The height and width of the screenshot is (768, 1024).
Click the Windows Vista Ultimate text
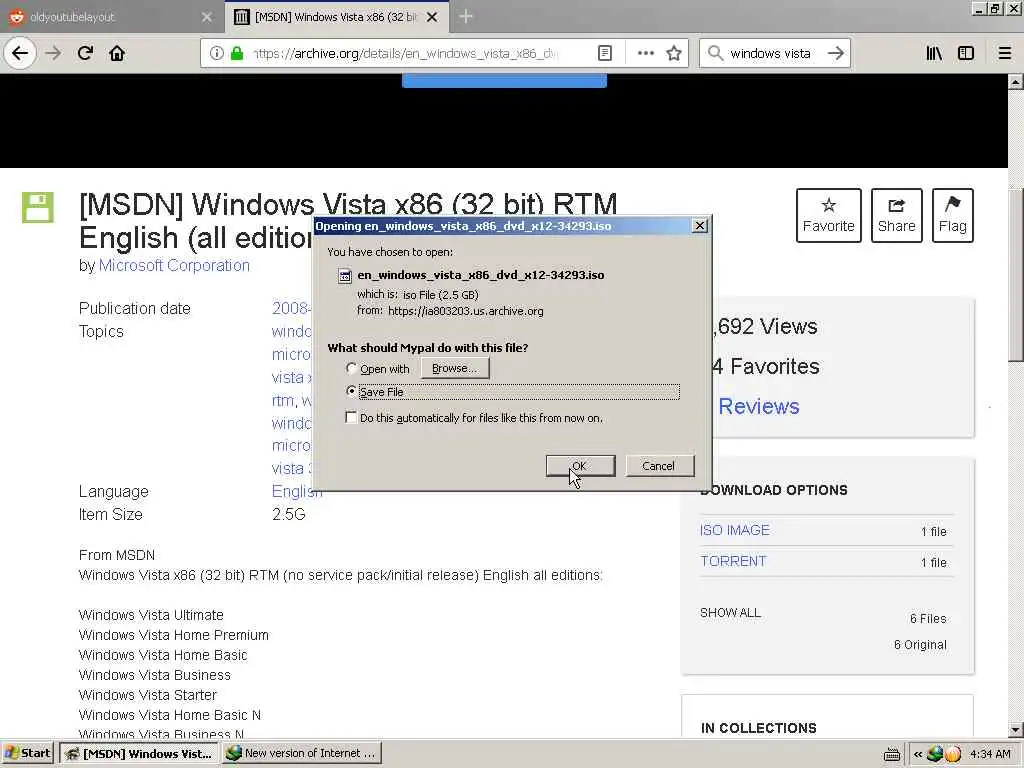pos(151,615)
